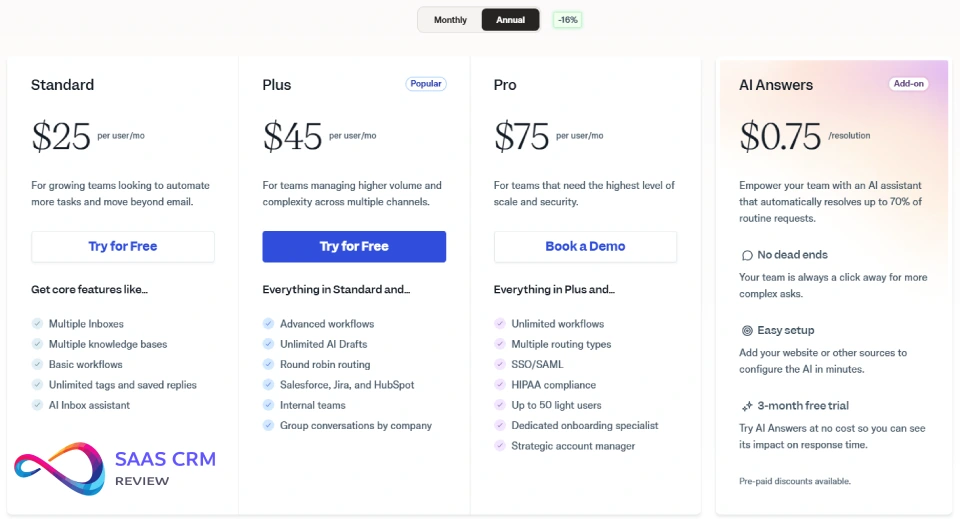
Task: Click checkmark icon beside AI Inbox assistant
Action: [x=37, y=405]
